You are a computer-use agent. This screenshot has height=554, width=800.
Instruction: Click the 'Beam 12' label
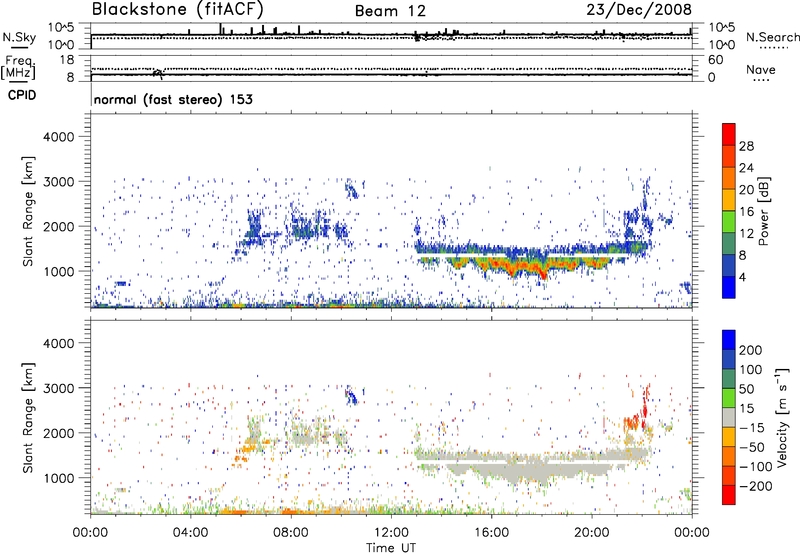(x=390, y=11)
